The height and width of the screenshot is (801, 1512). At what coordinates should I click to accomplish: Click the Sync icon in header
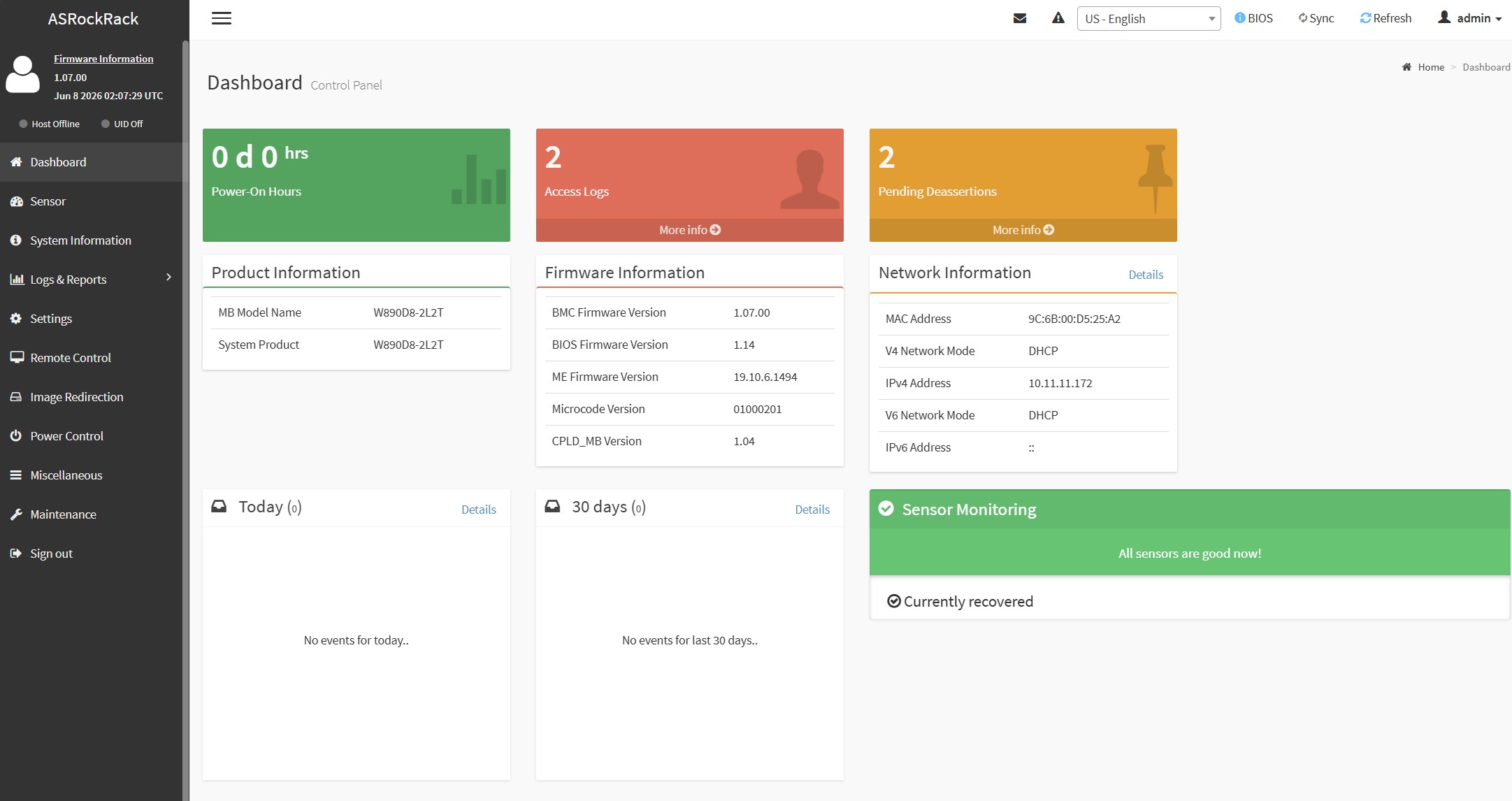1303,18
